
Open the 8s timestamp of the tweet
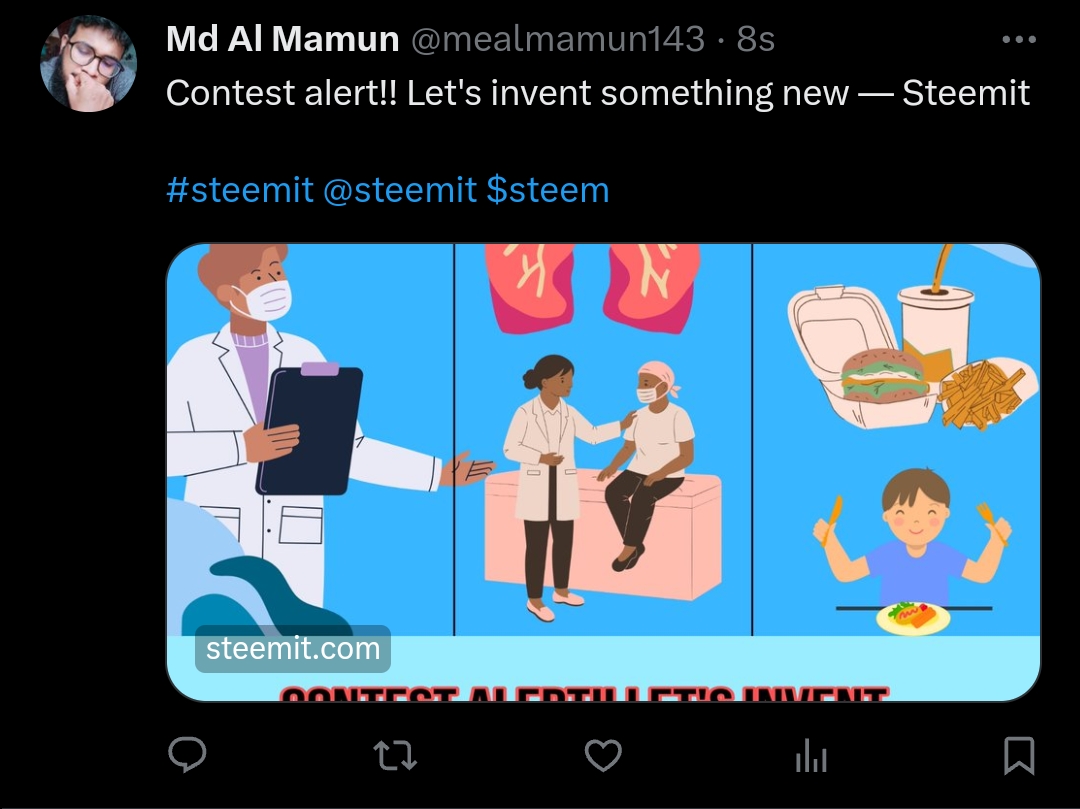[756, 39]
